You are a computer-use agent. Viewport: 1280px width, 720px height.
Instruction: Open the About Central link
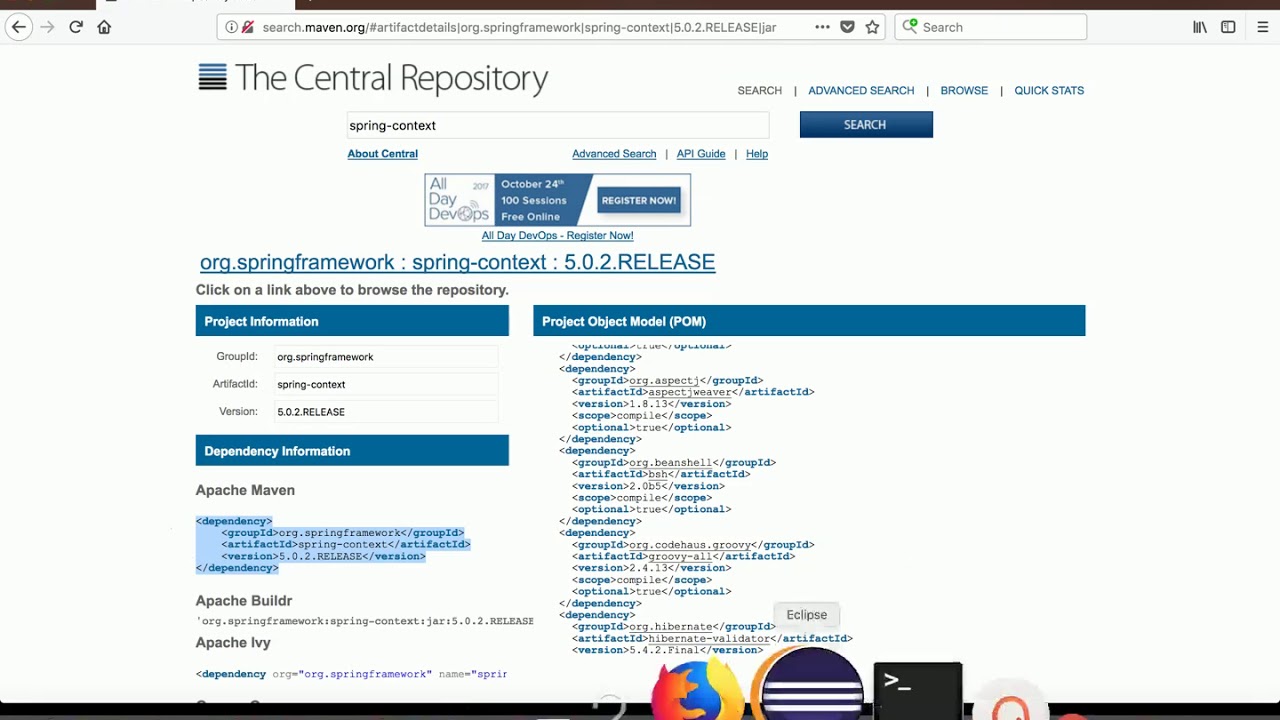pyautogui.click(x=383, y=153)
